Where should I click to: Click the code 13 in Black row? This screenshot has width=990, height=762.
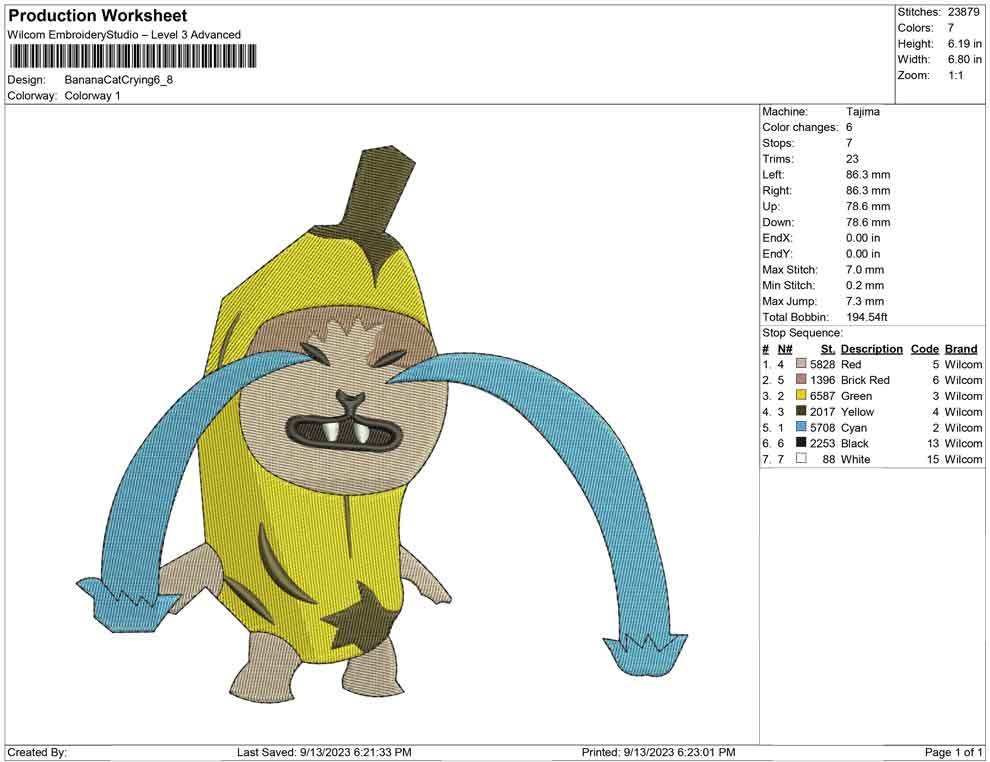tap(933, 443)
